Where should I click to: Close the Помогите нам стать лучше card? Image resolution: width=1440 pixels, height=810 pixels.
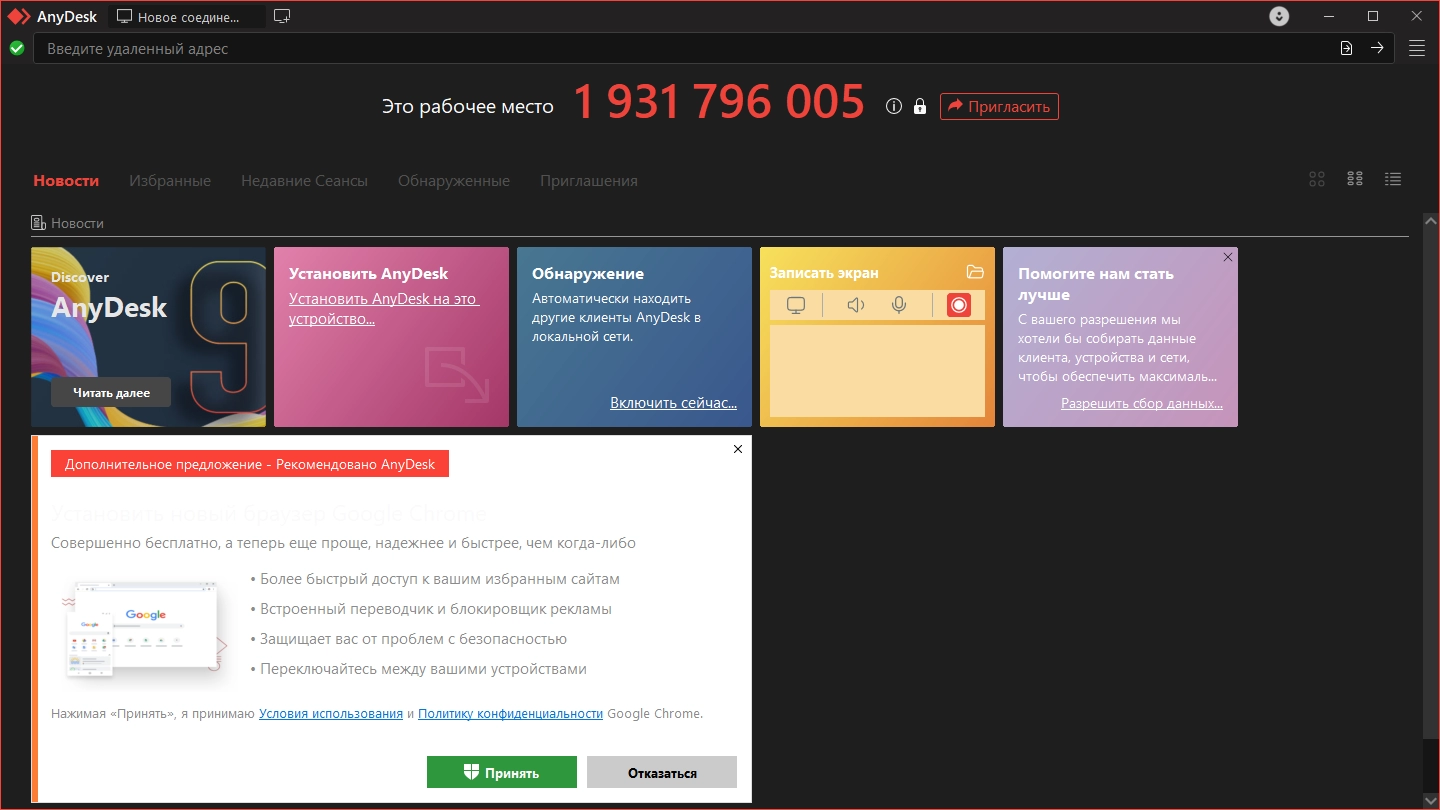click(x=1228, y=257)
